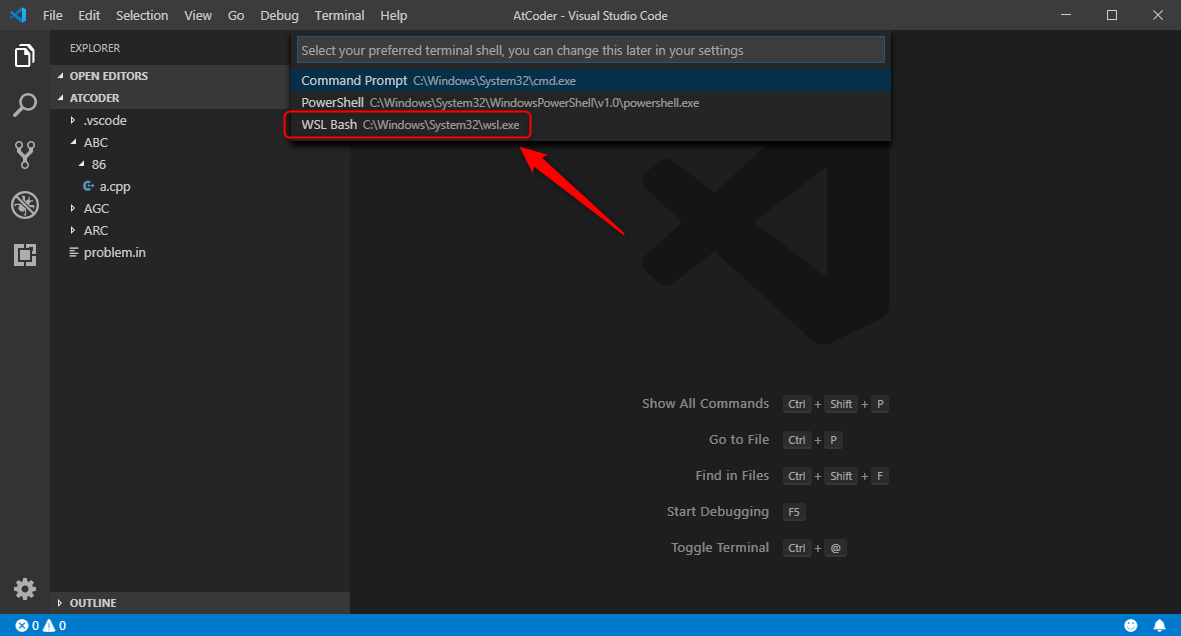The height and width of the screenshot is (636, 1181).
Task: Select Command Prompt as terminal shell
Action: click(590, 81)
